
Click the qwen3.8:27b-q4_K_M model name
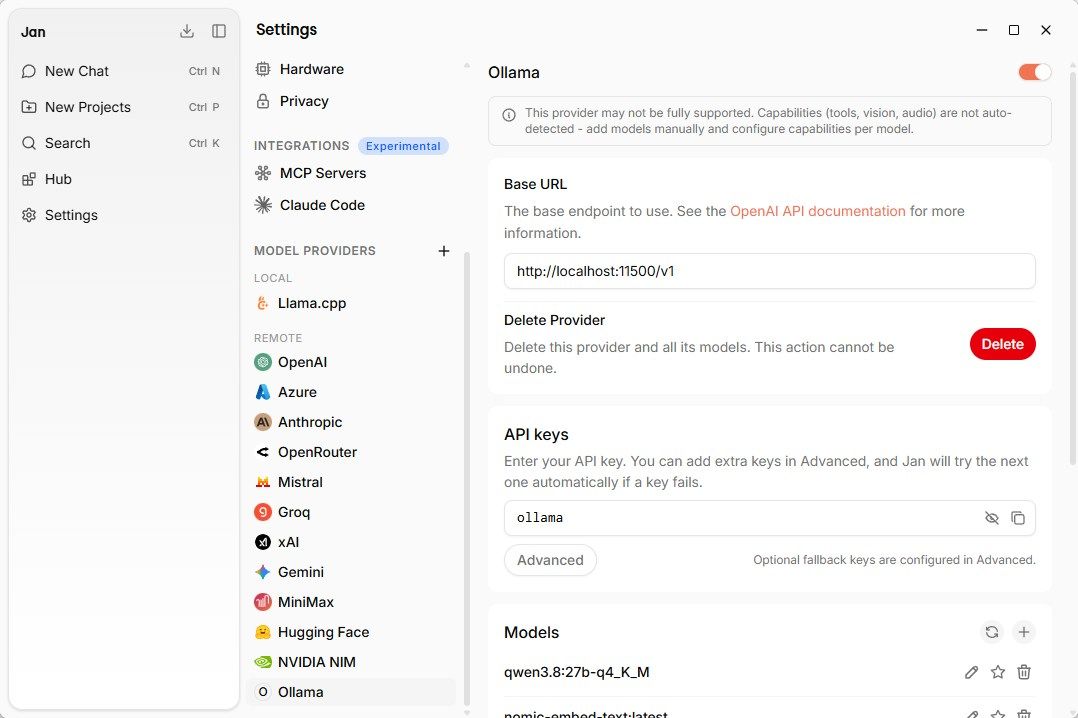coord(577,672)
